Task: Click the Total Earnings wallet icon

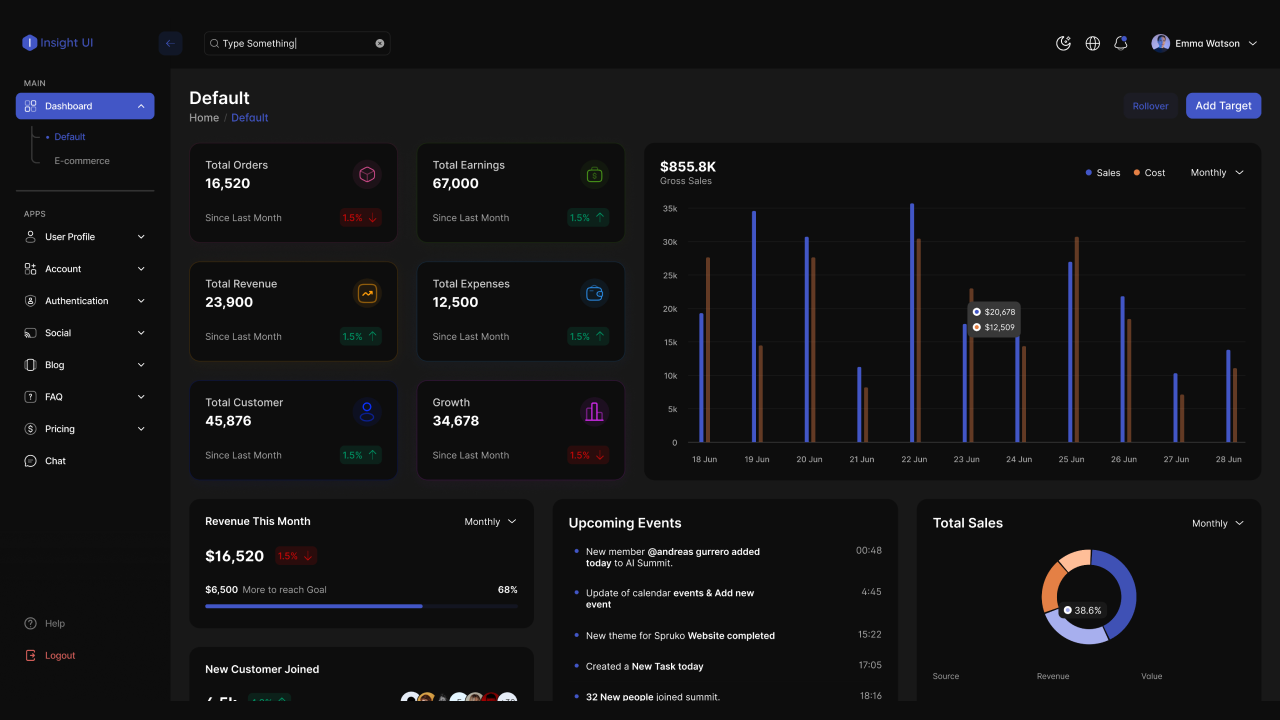Action: [594, 174]
